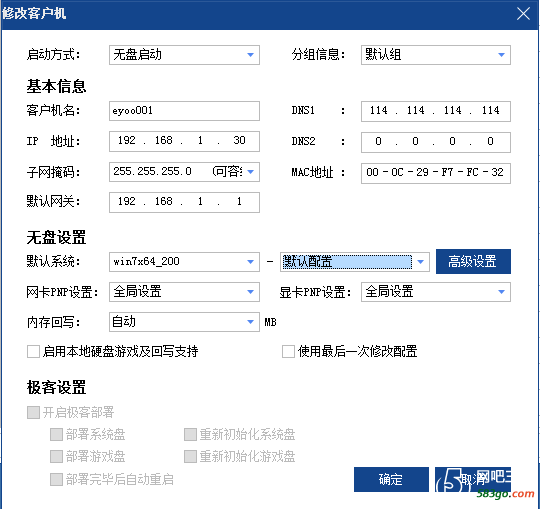Open the 网卡PNP设置 dropdown
The width and height of the screenshot is (540, 509).
point(184,292)
